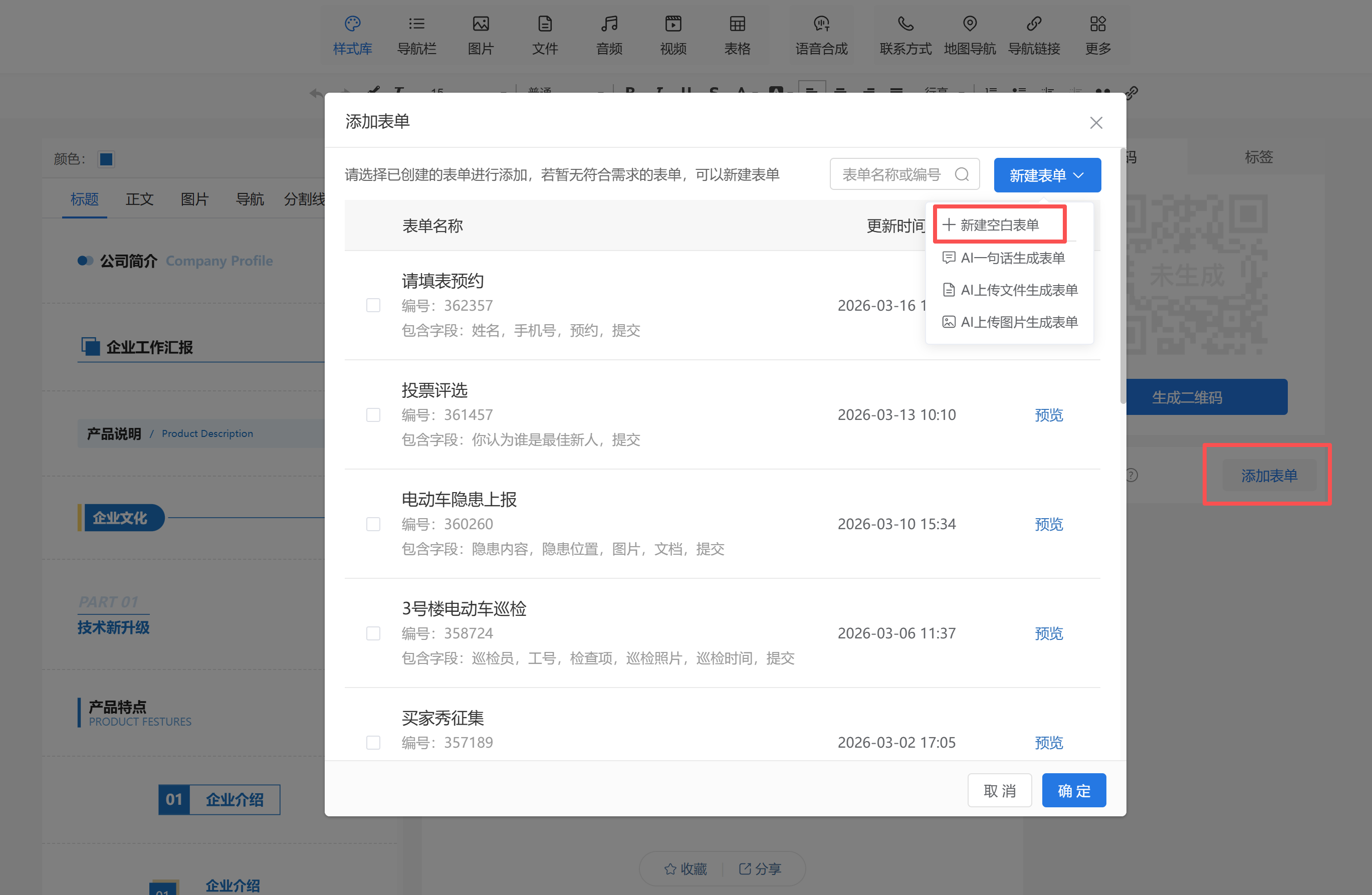The height and width of the screenshot is (895, 1372).
Task: Choose AI上传图片生成表单 option
Action: tap(1018, 322)
